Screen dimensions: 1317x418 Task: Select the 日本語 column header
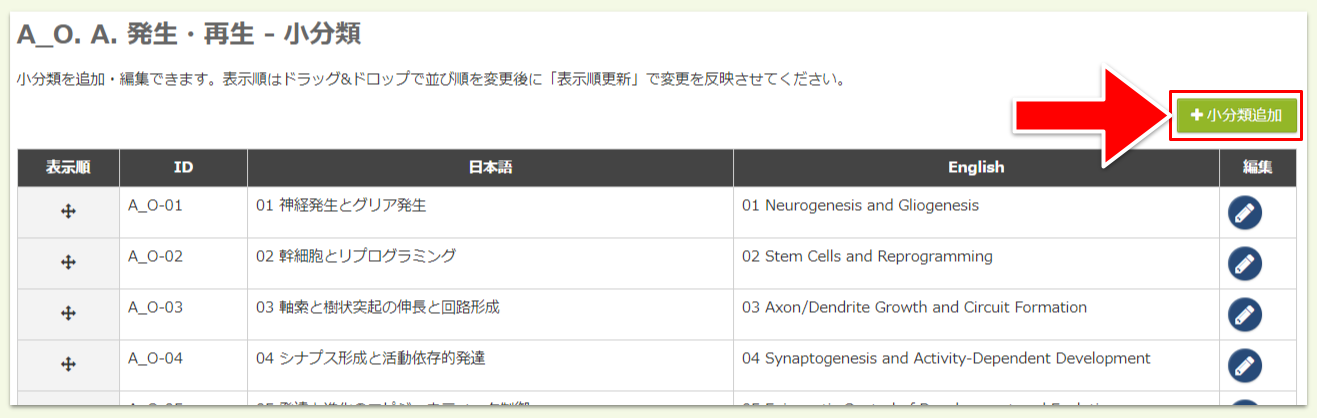490,168
